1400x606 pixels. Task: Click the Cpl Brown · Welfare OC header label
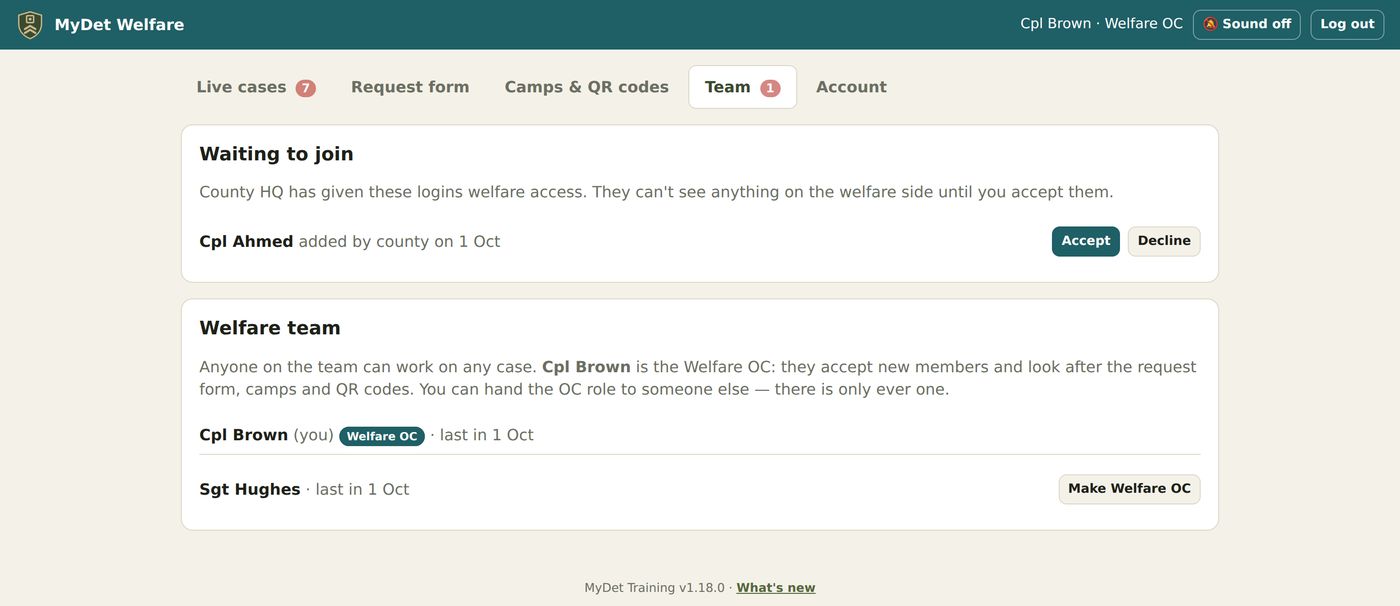pos(1101,24)
